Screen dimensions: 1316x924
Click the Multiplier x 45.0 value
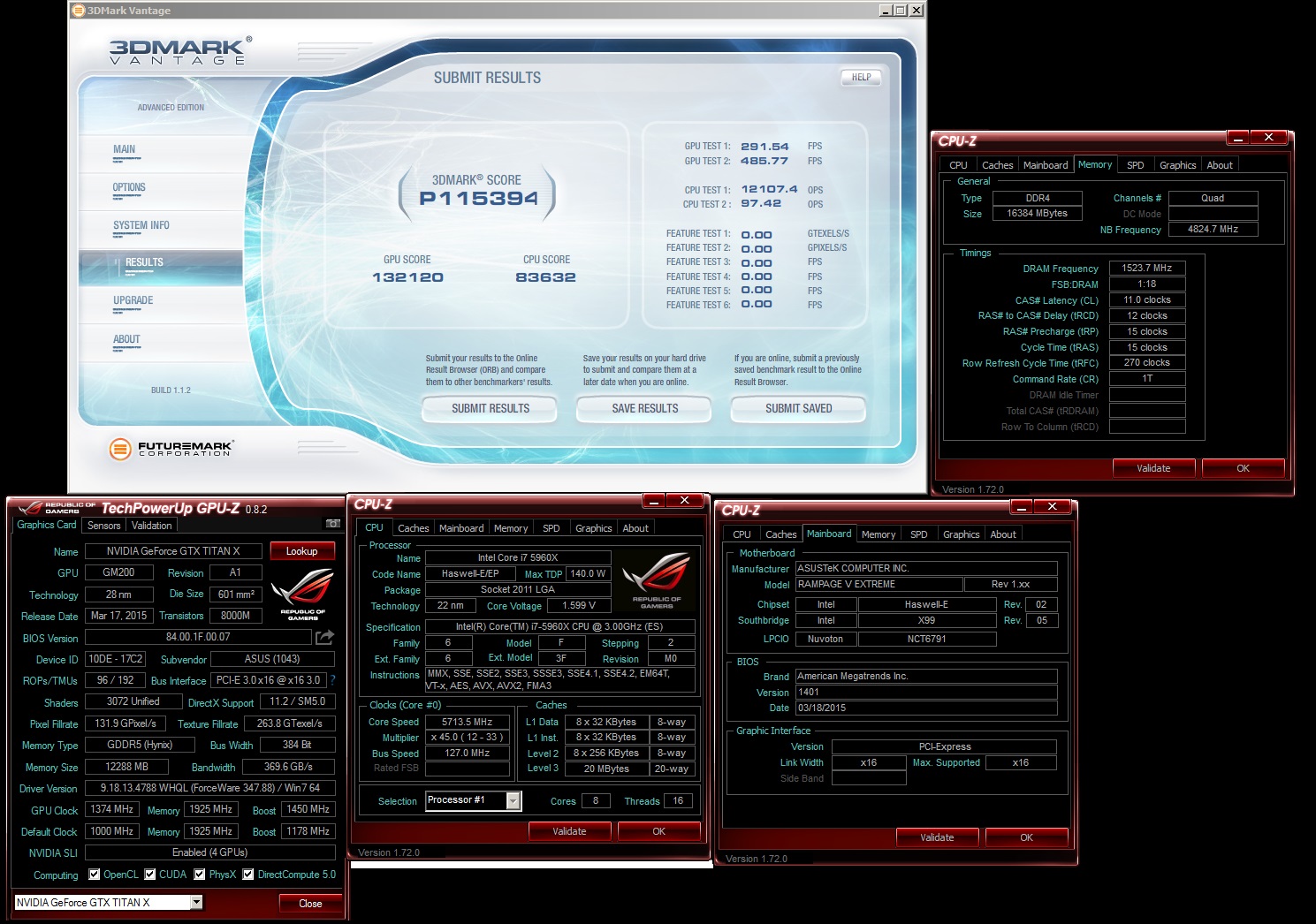coord(467,737)
